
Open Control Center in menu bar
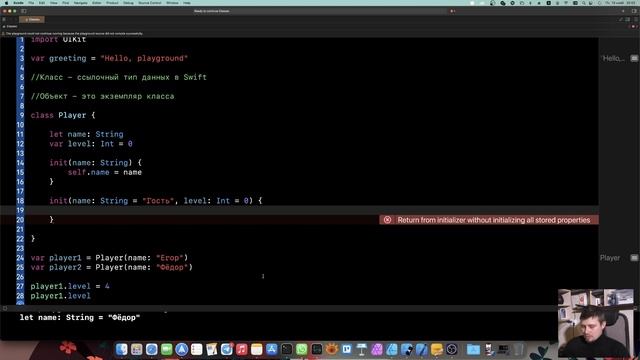[x=591, y=3]
